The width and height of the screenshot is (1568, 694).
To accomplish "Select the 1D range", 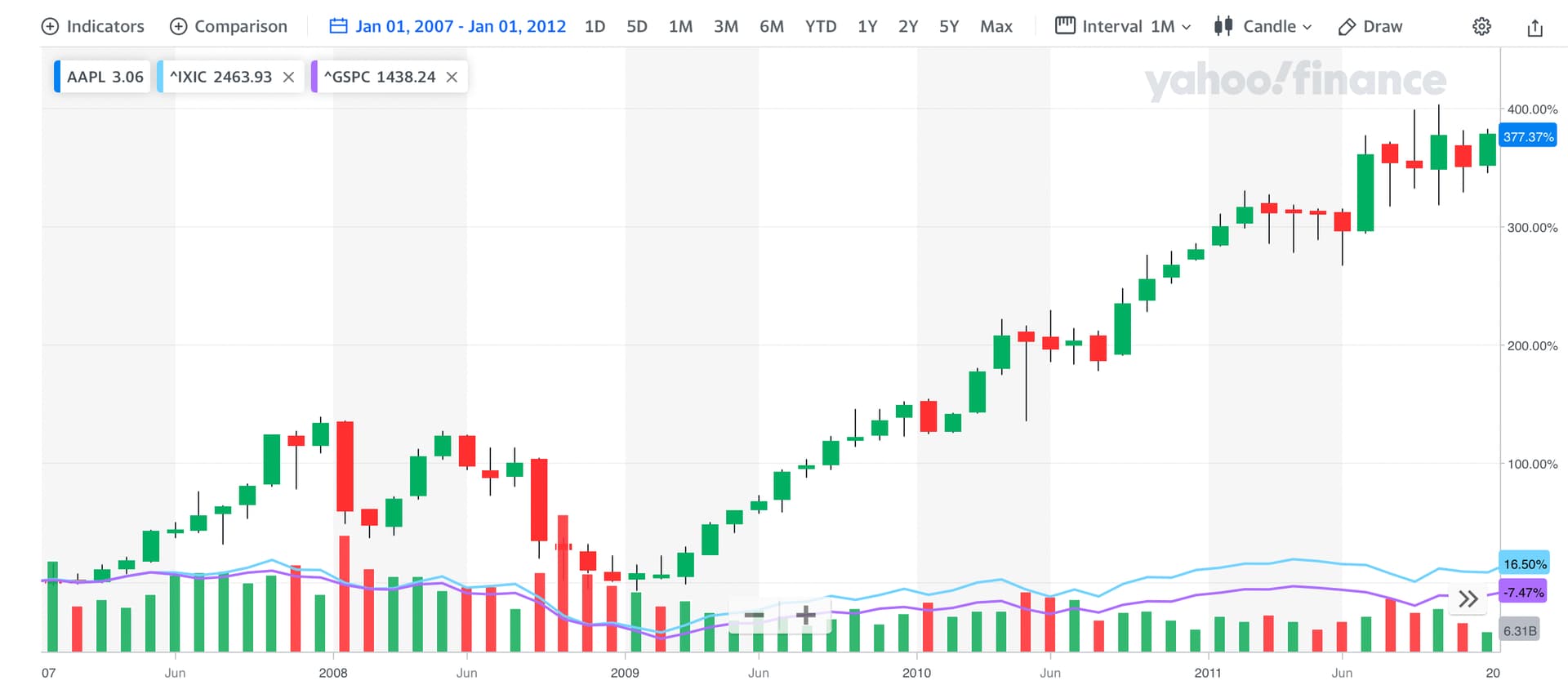I will (595, 26).
